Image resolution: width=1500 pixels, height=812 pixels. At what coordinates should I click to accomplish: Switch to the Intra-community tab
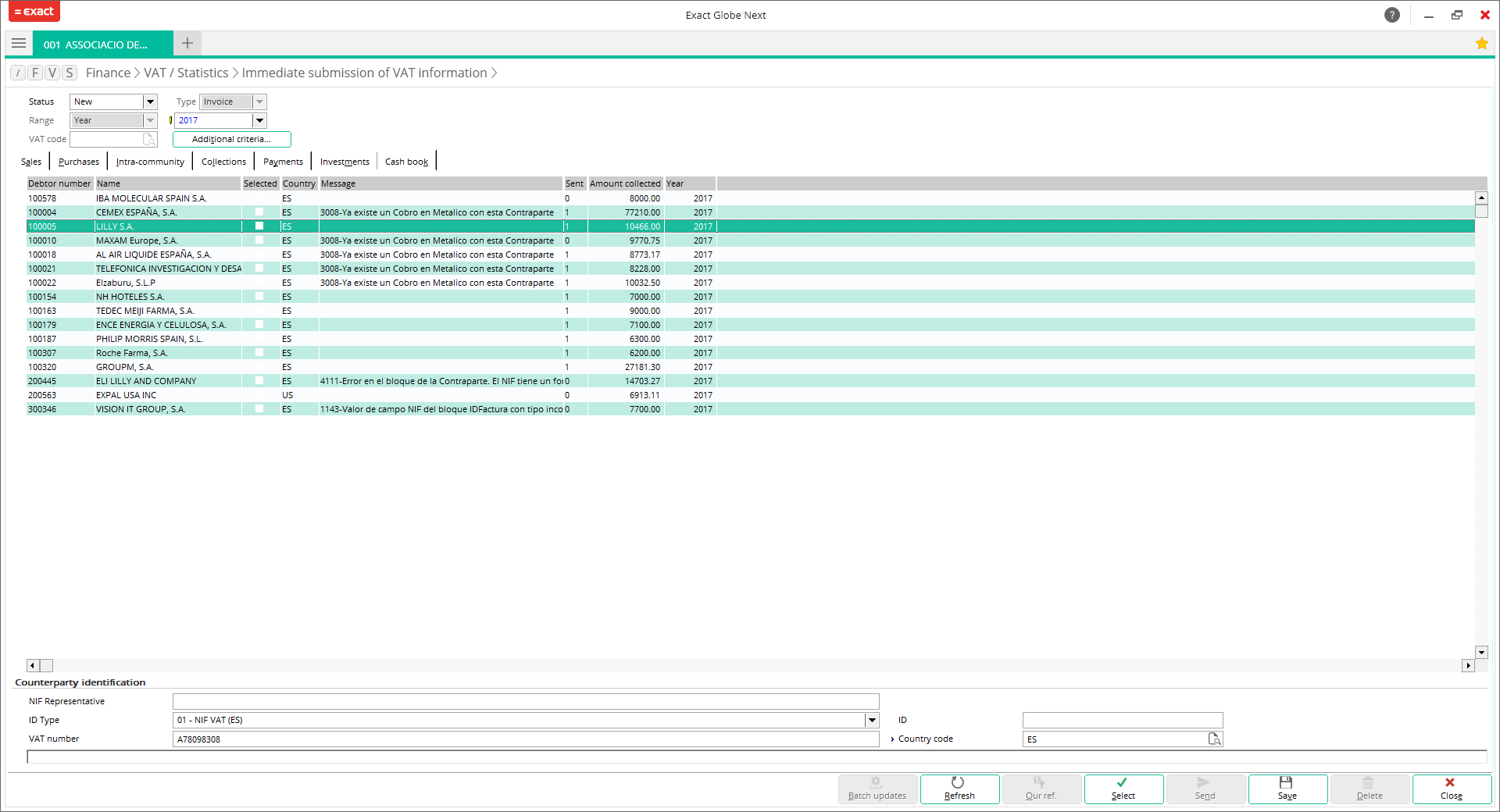(x=150, y=162)
